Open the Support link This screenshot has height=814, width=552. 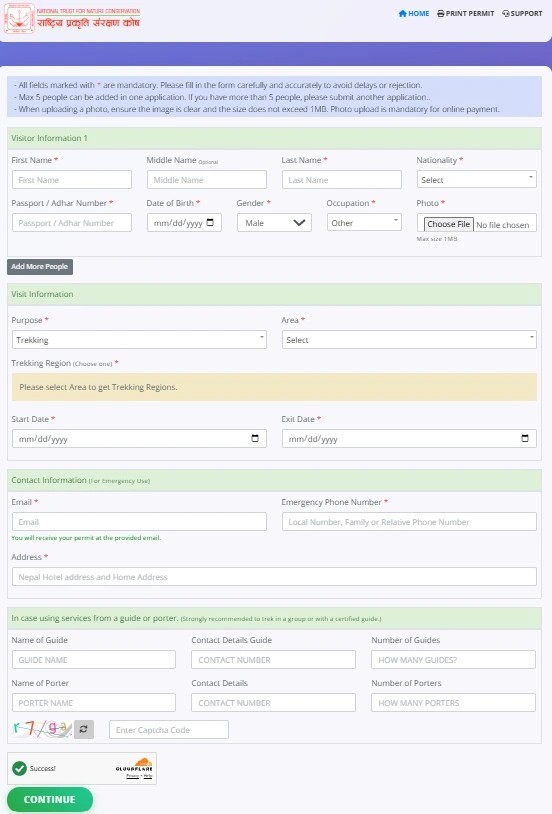click(x=522, y=13)
